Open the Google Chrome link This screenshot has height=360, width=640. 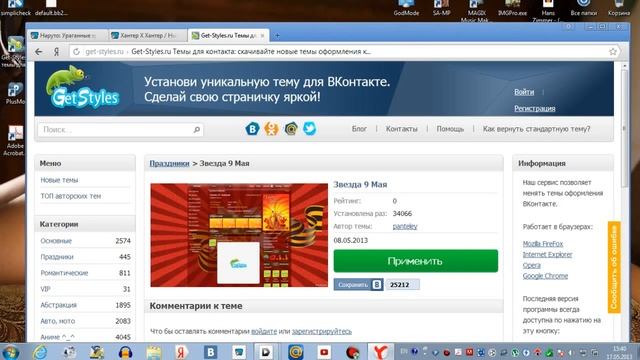[x=545, y=276]
